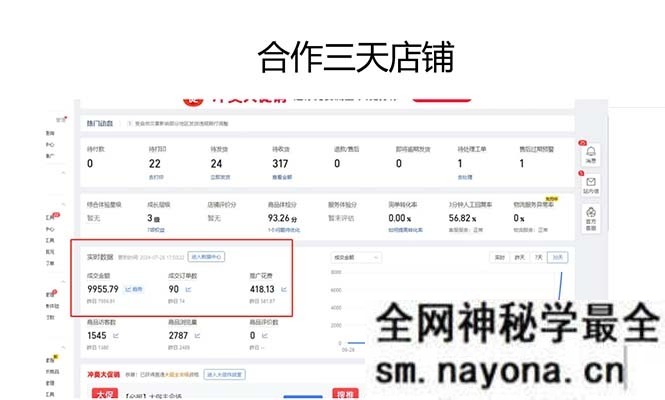Viewport: 665px width, 400px height.
Task: Click the 进入大促作战室 button
Action: pos(224,375)
